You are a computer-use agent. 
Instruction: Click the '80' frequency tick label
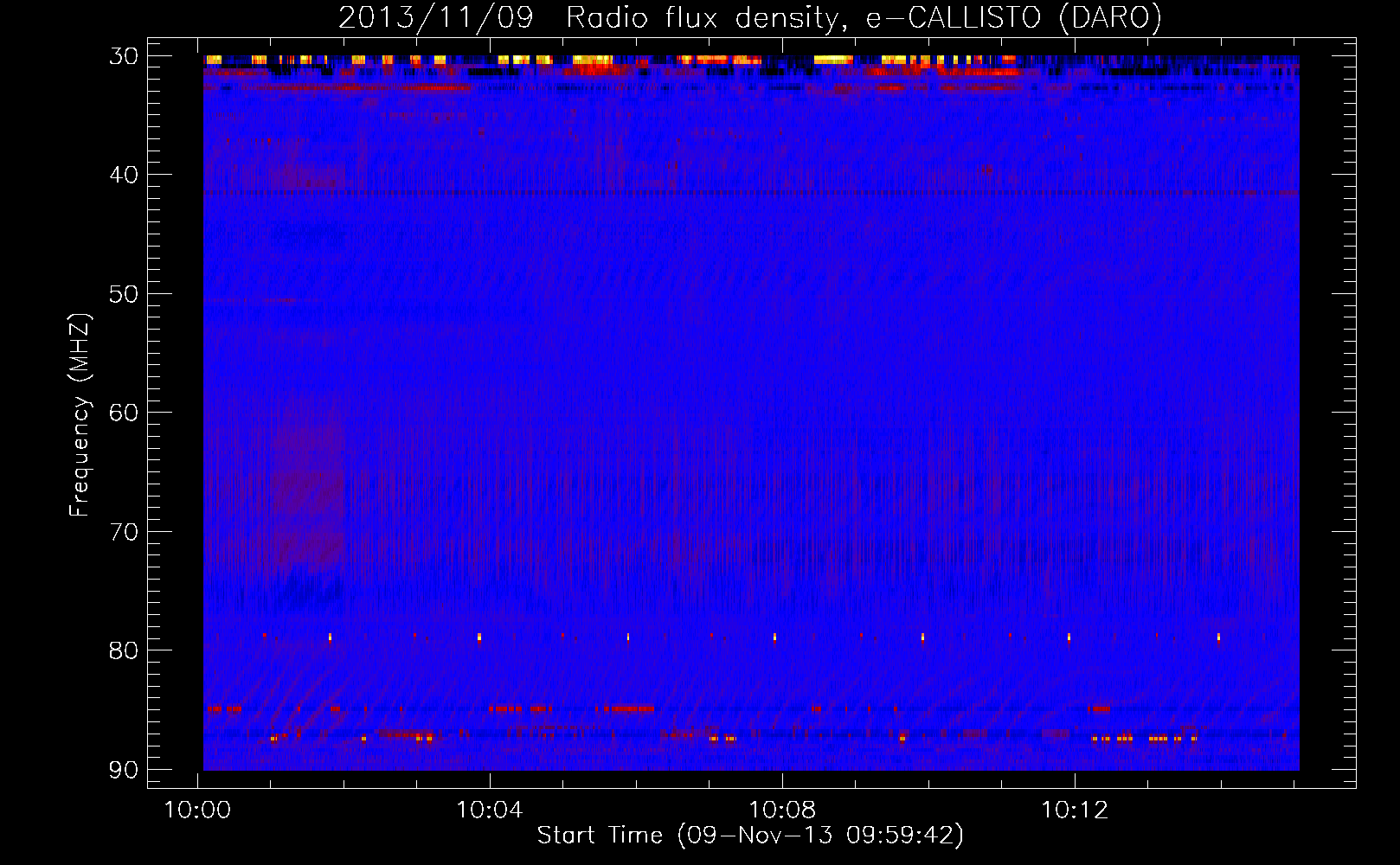pos(124,650)
